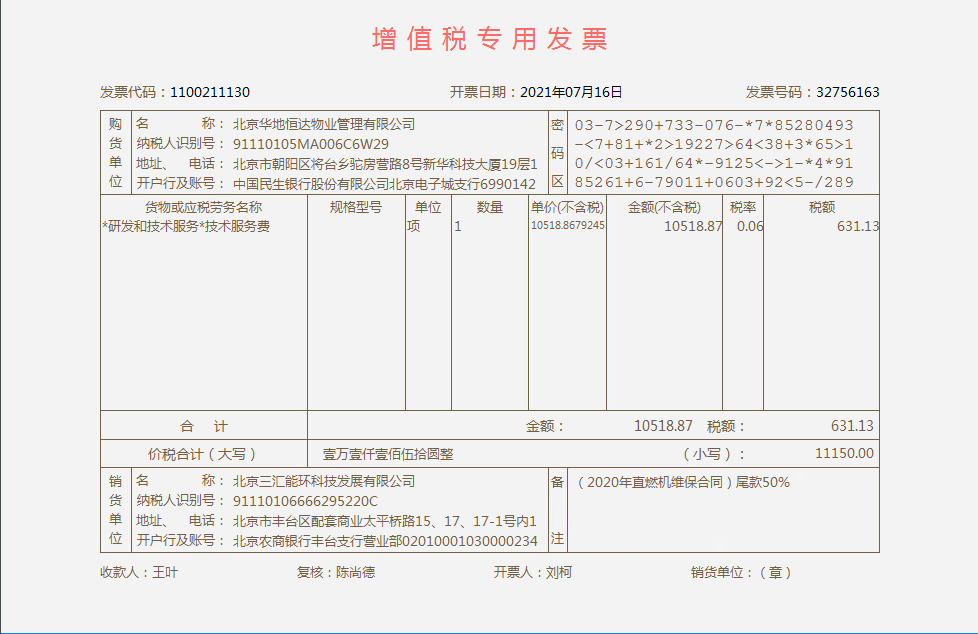Select the service item 研发和技术服务 技术服务费
Viewport: 978px width, 634px height.
(187, 226)
